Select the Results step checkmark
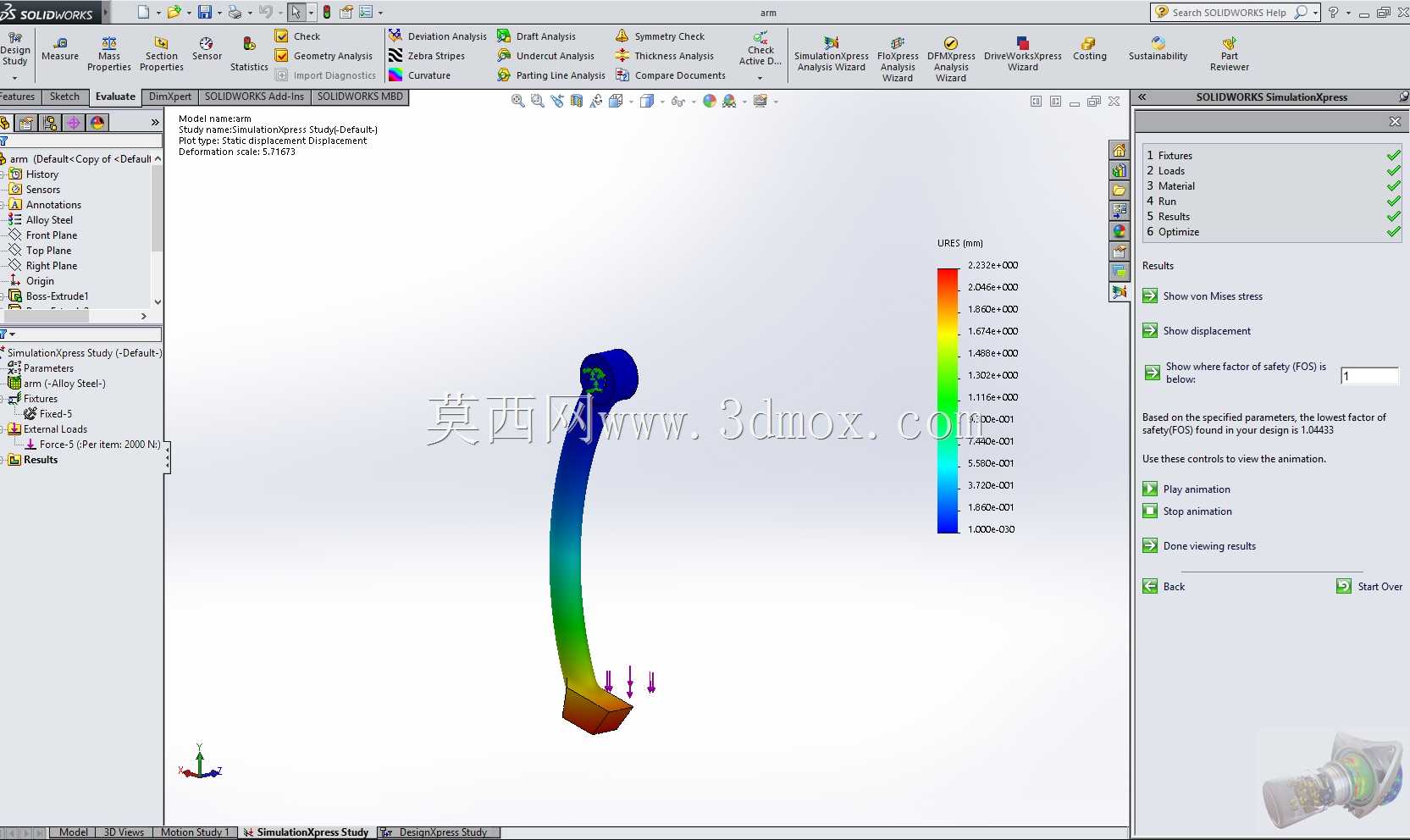This screenshot has width=1410, height=840. point(1393,217)
